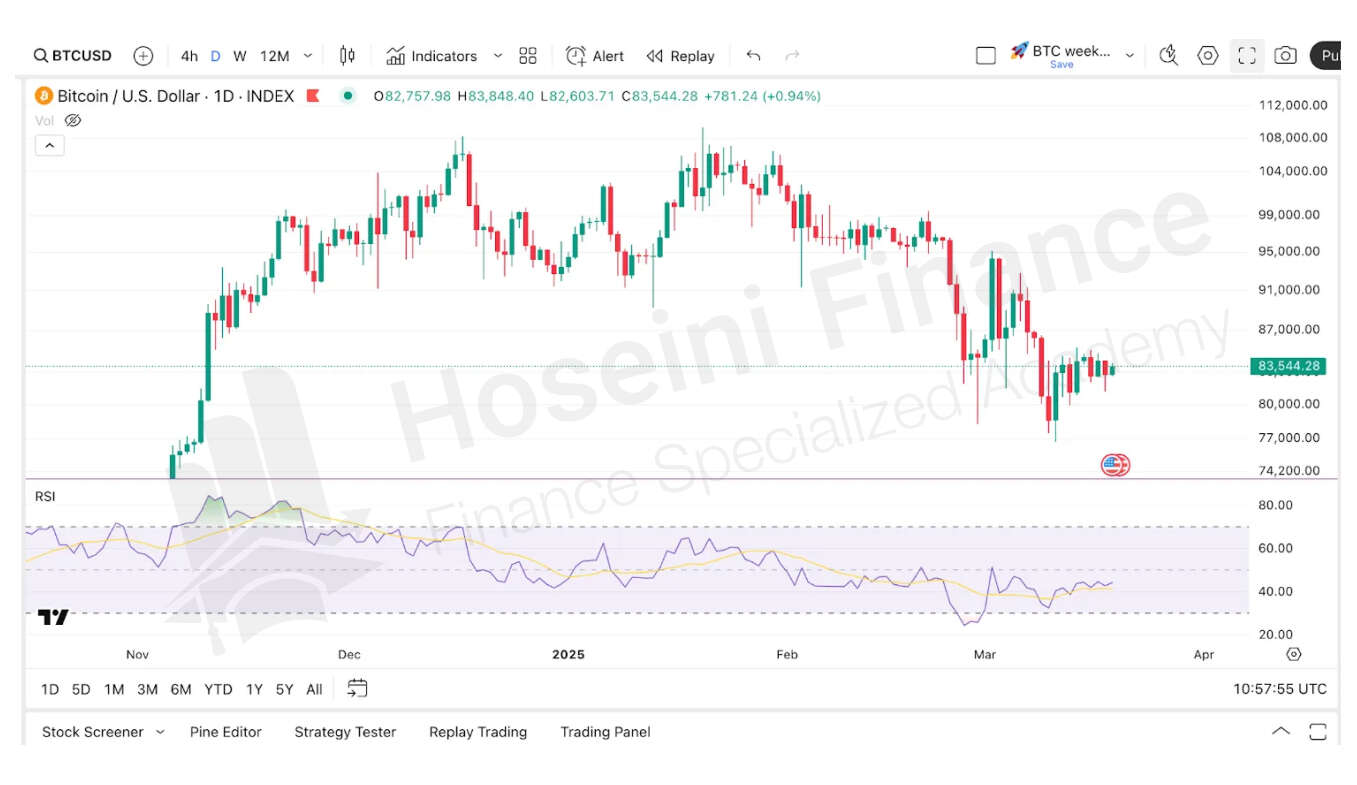Select the W weekly interval
Viewport: 1357px width, 785px height.
click(x=240, y=56)
